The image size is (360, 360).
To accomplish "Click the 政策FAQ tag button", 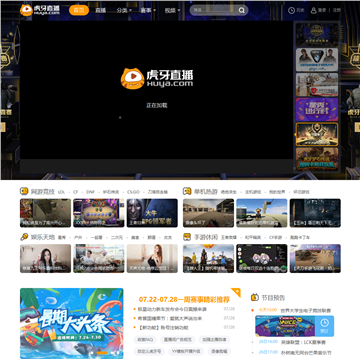I will pyautogui.click(x=145, y=340).
